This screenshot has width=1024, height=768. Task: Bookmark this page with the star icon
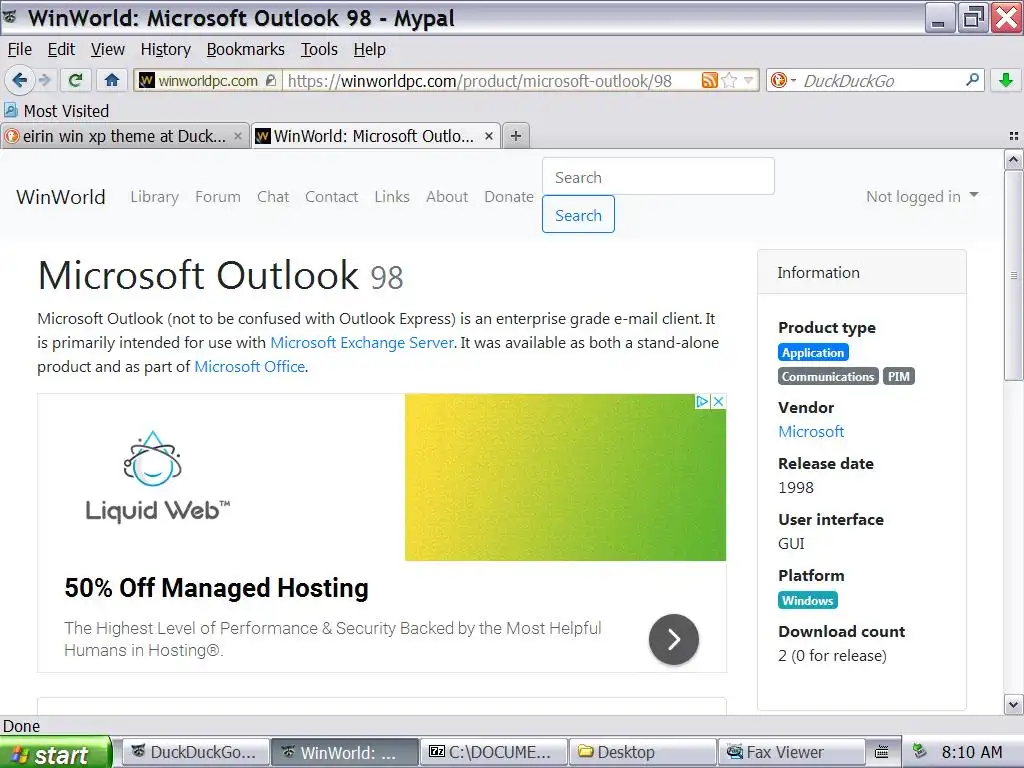(x=729, y=80)
